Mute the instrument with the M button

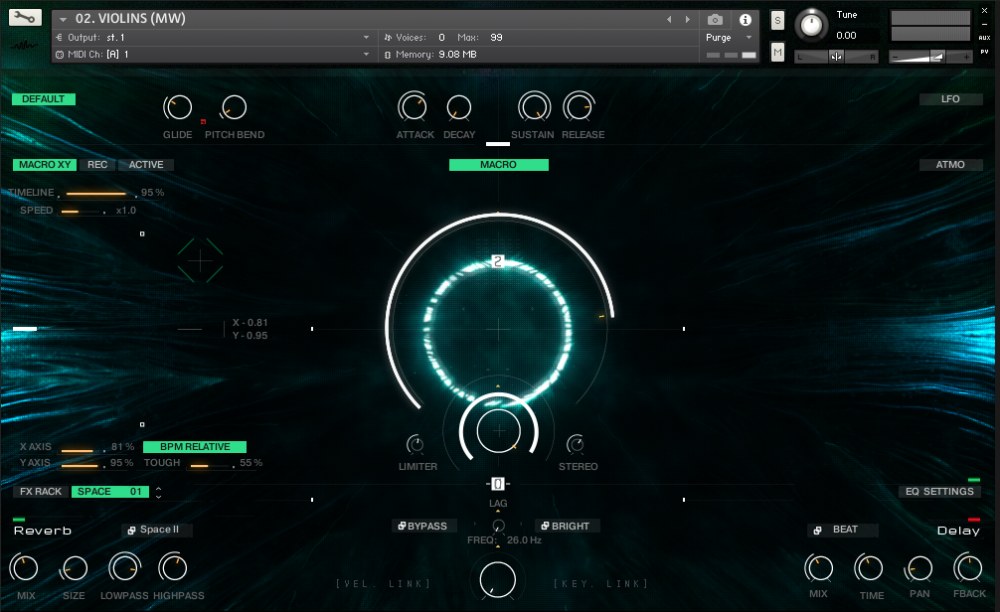(x=776, y=50)
